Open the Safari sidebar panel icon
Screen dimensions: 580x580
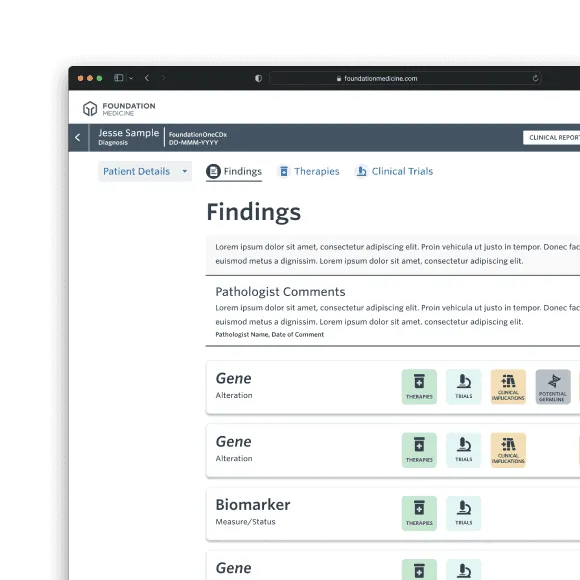coord(118,78)
